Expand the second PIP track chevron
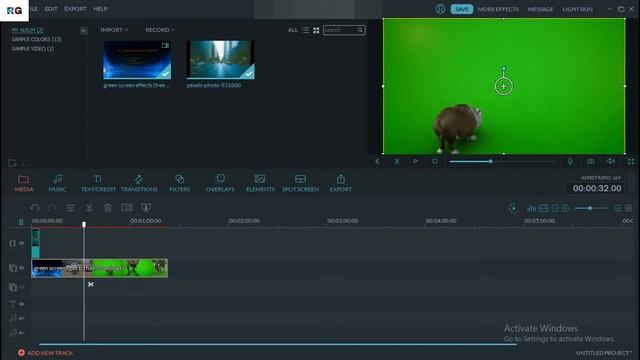The width and height of the screenshot is (640, 360). pyautogui.click(x=22, y=287)
